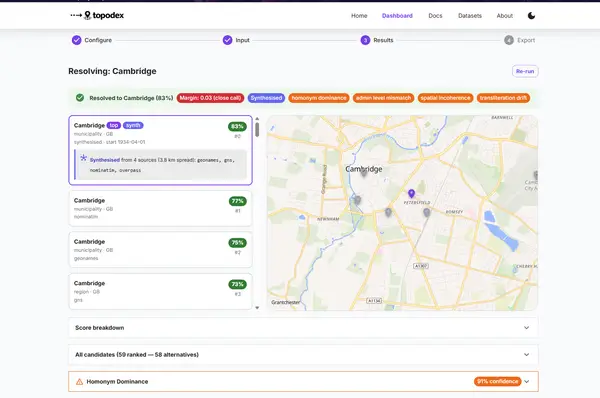Click the admin level mismatch badge
The width and height of the screenshot is (600, 398).
tap(383, 98)
